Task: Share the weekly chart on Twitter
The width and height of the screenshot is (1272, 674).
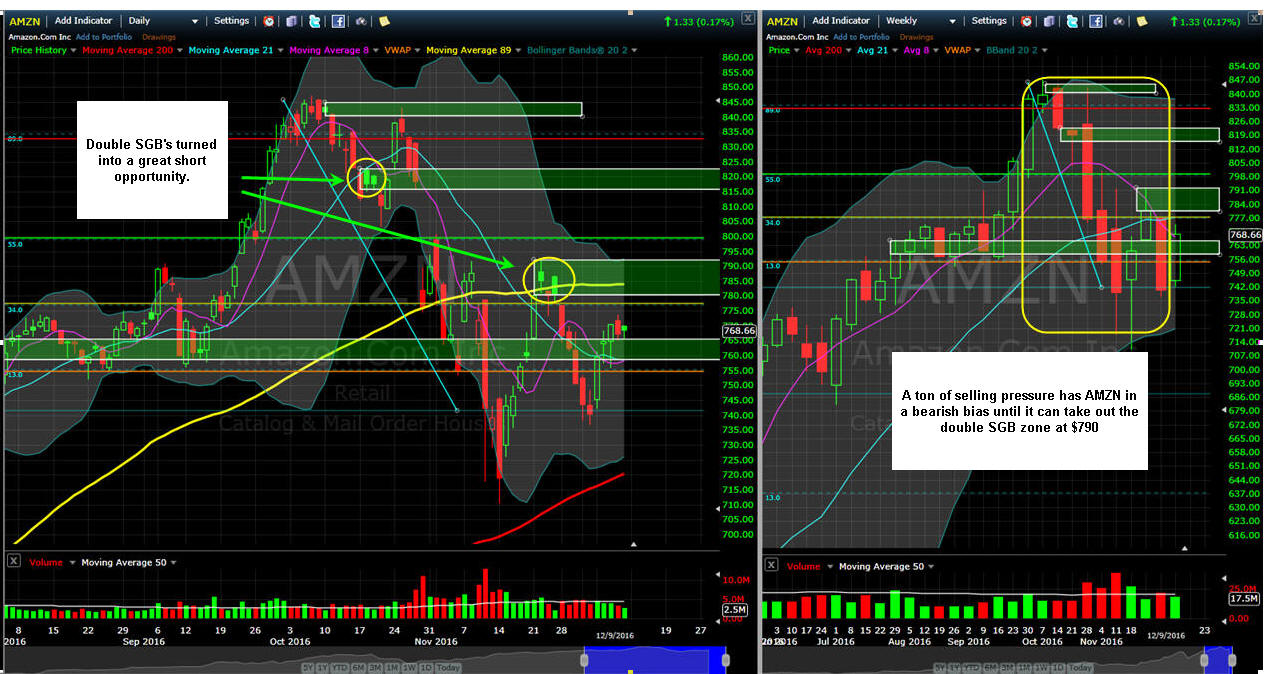Action: [1072, 21]
